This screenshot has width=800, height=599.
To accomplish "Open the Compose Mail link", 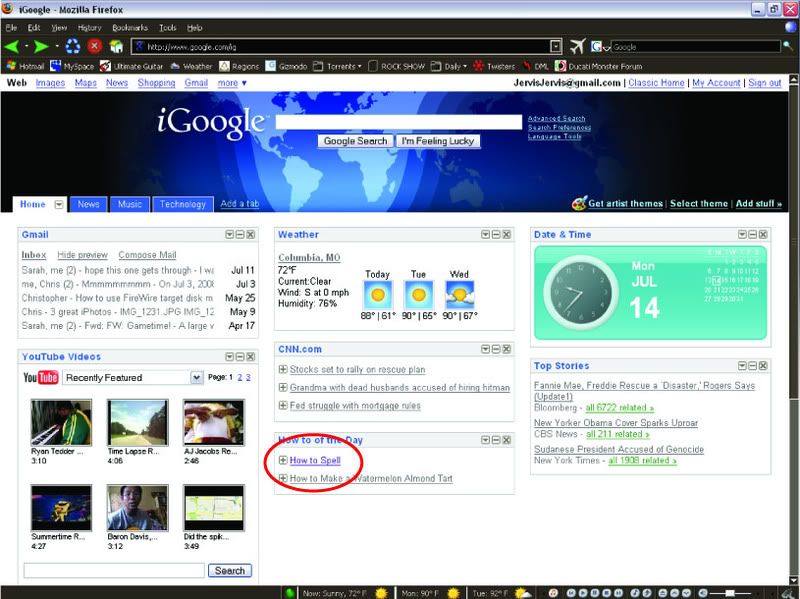I will [x=147, y=255].
